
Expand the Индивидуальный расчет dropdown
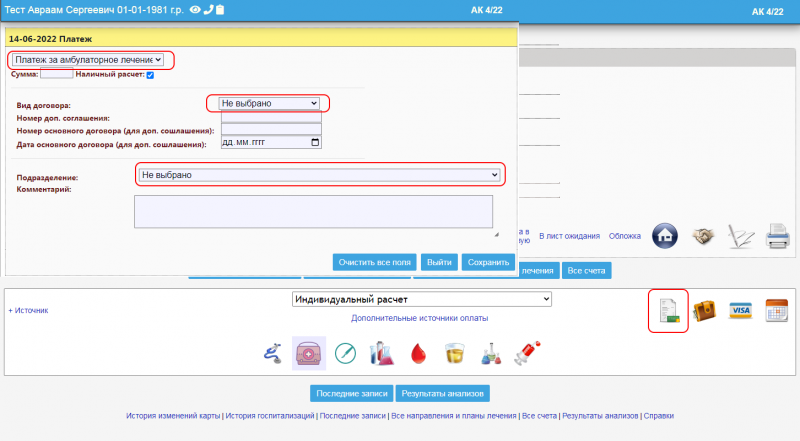(421, 299)
